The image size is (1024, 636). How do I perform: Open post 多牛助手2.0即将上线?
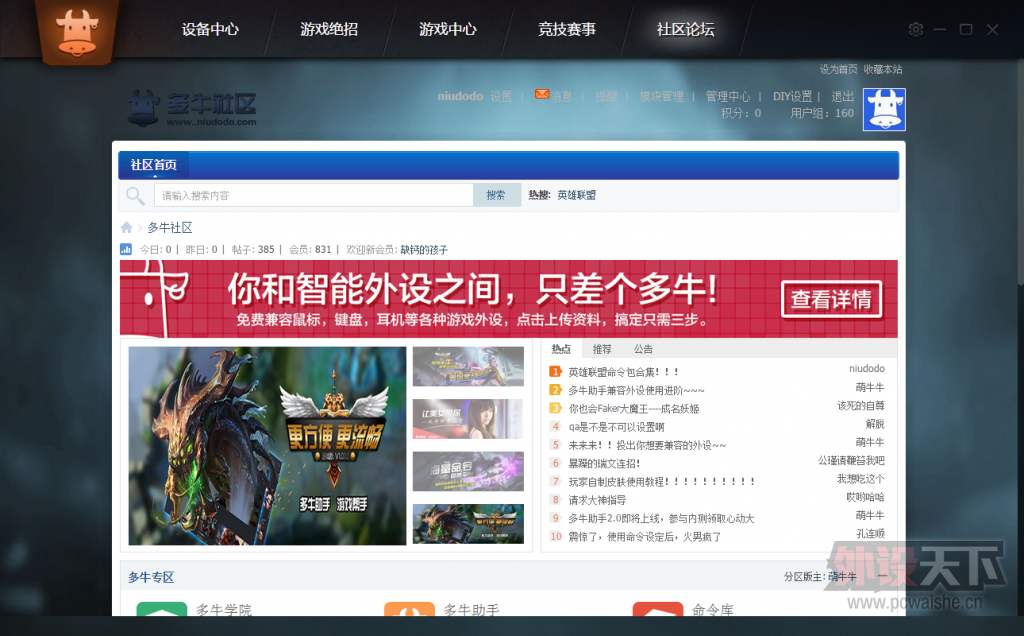(661, 518)
